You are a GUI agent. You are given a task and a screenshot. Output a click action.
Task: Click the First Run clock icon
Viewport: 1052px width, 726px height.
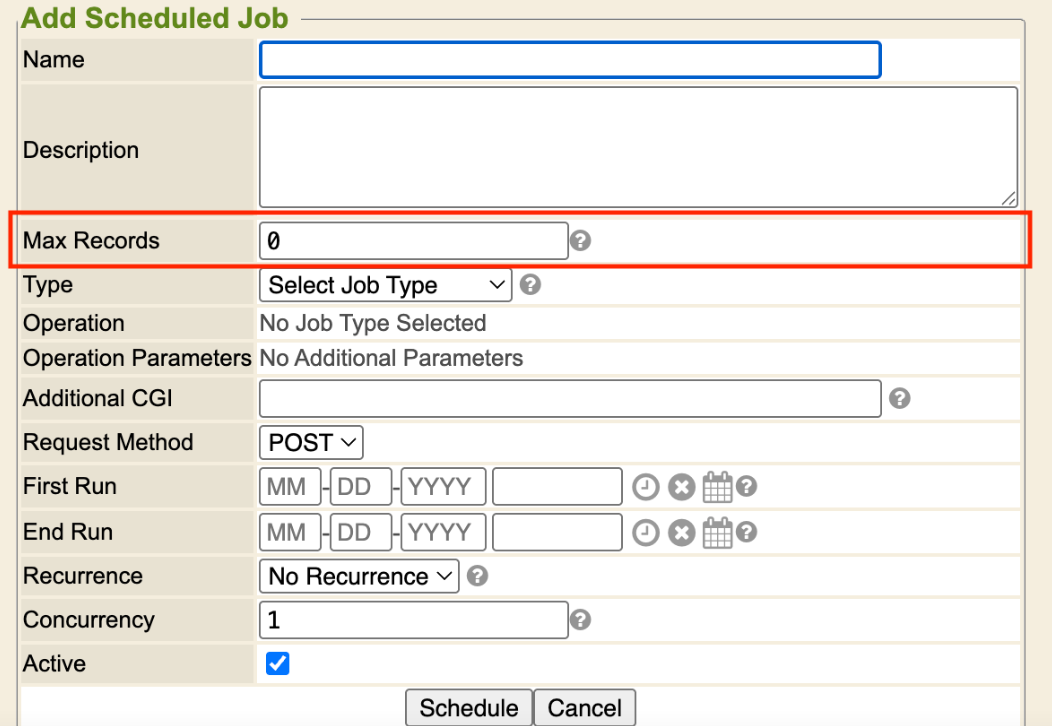[647, 487]
